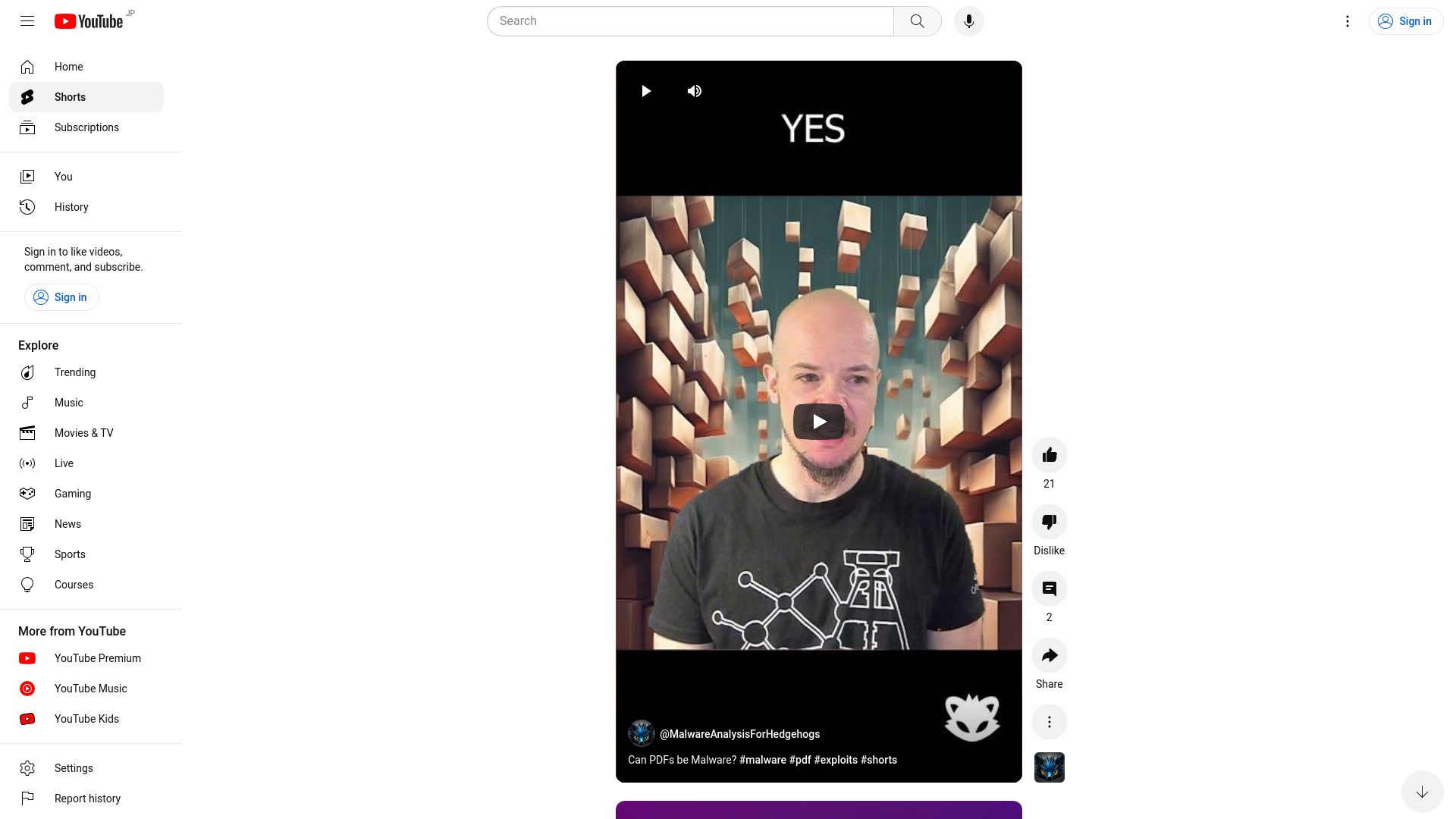Image resolution: width=1456 pixels, height=819 pixels.
Task: Open the @MalwareAnalysisForHedgehogs channel
Action: click(x=739, y=734)
